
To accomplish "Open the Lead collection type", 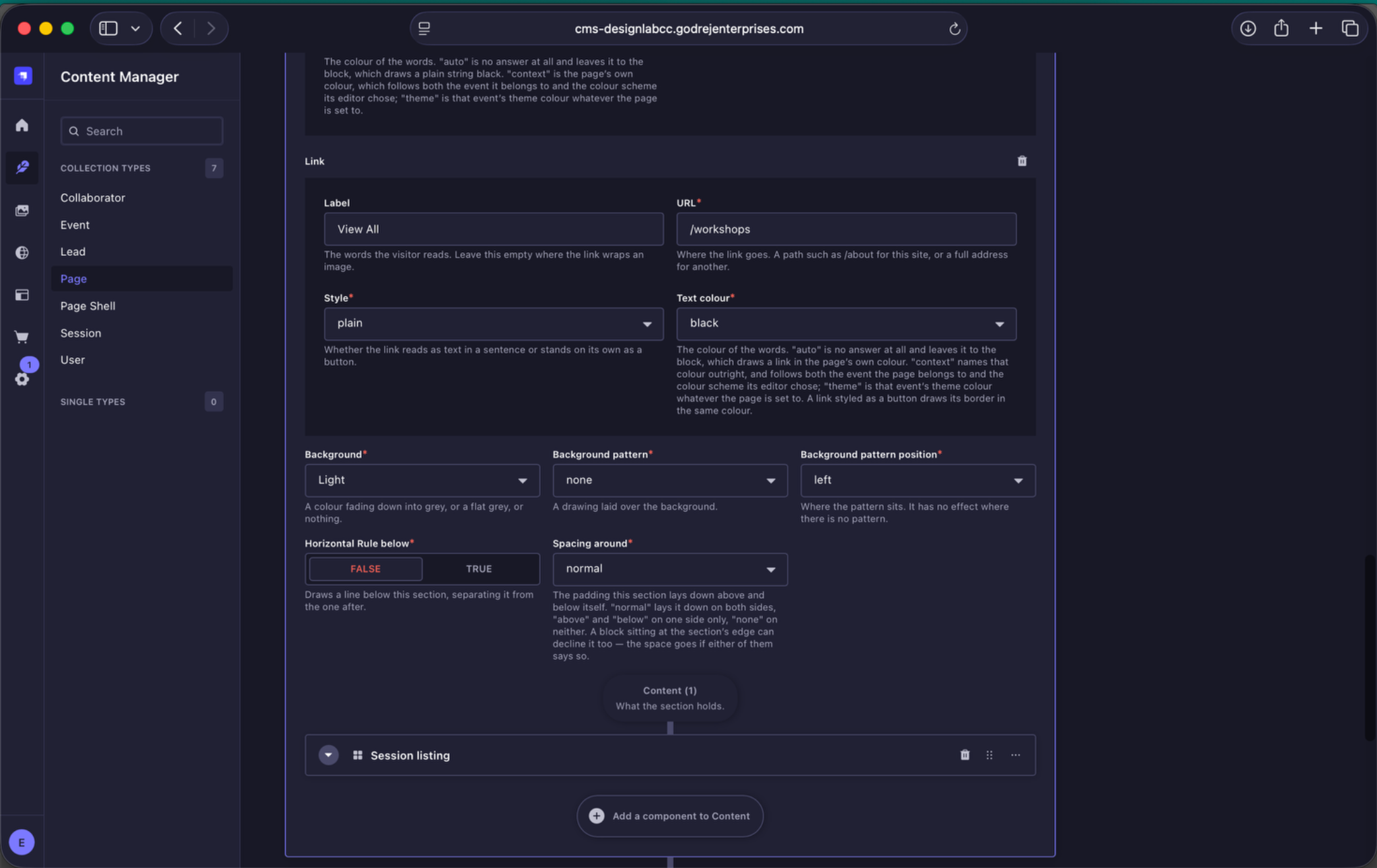I will tap(73, 251).
